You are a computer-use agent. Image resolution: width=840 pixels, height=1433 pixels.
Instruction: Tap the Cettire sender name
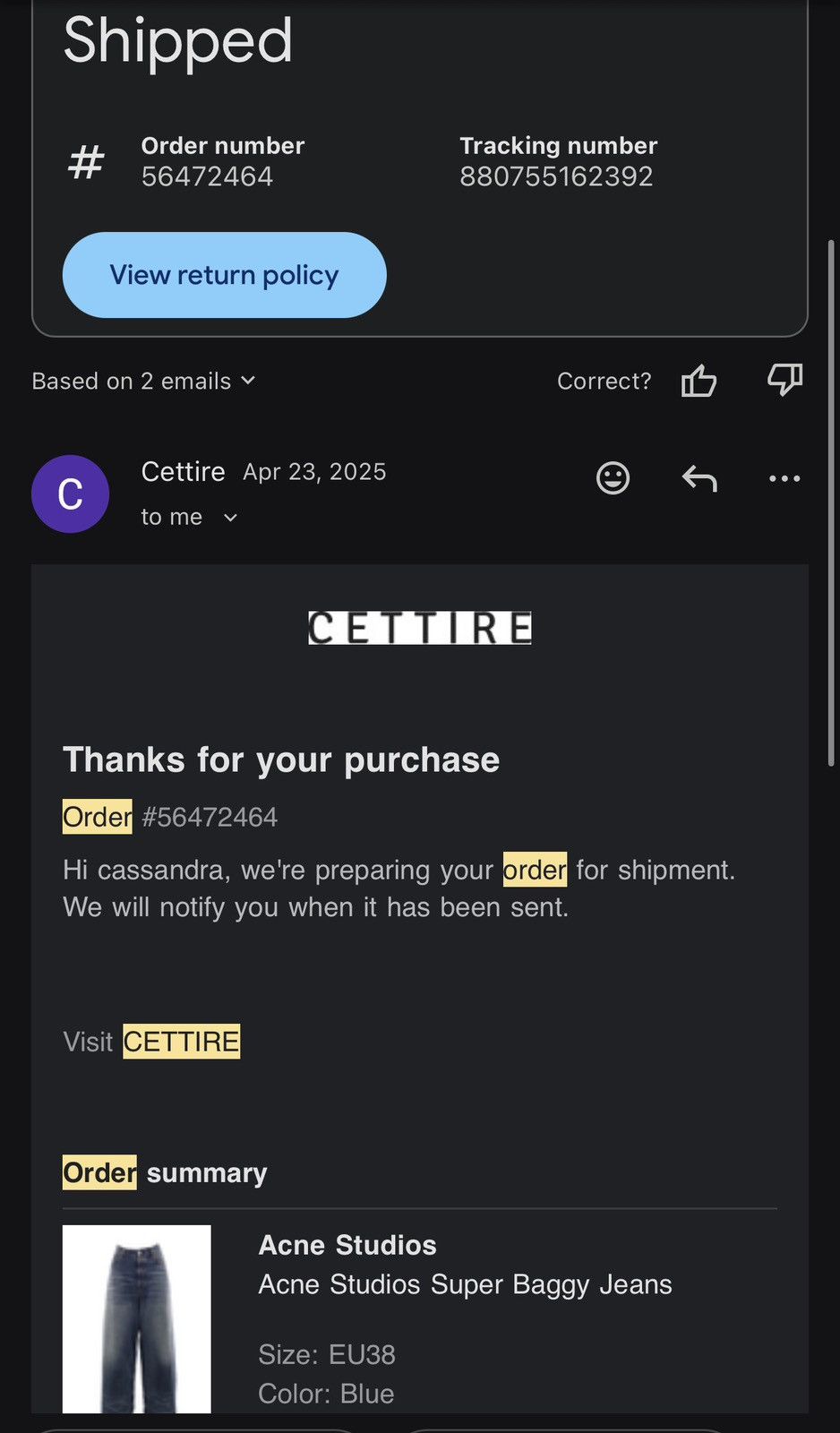point(184,471)
